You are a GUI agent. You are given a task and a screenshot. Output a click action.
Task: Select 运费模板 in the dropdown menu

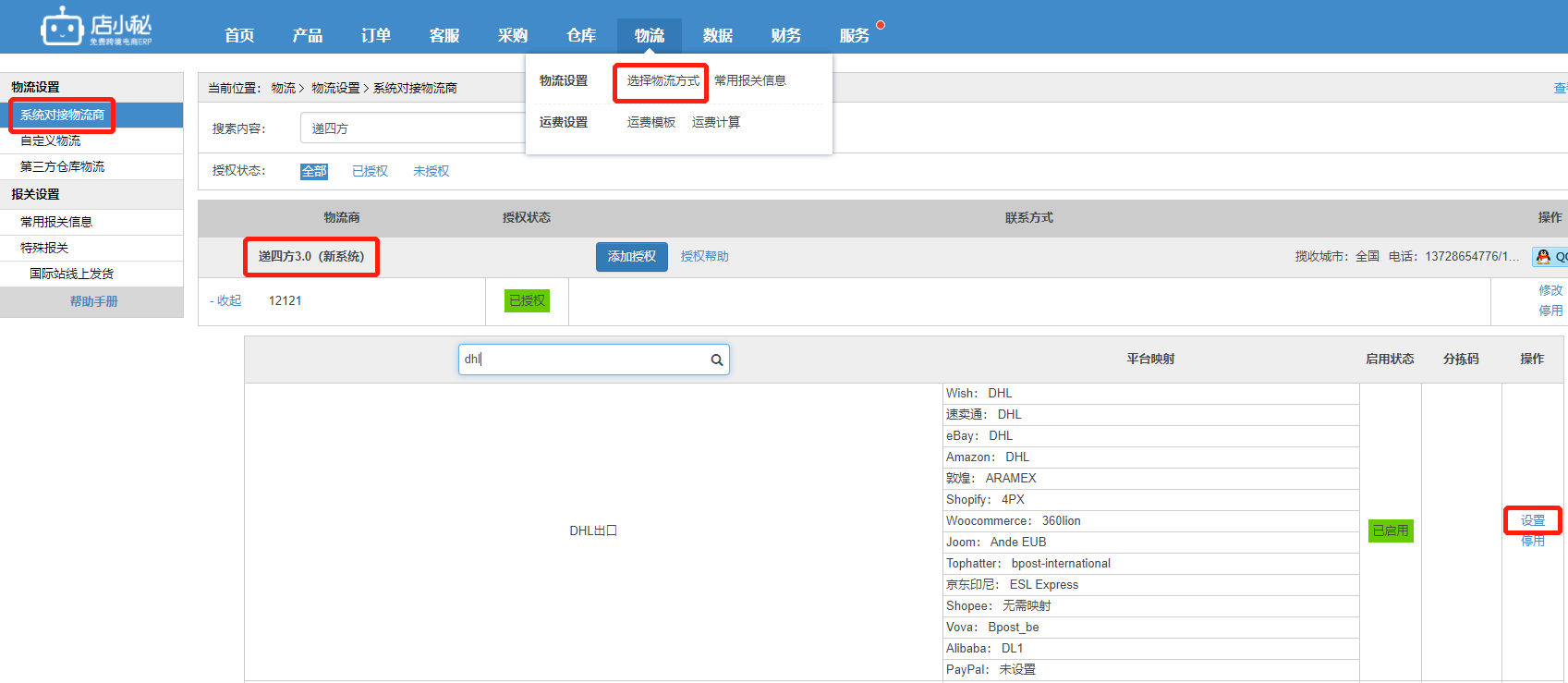coord(651,122)
